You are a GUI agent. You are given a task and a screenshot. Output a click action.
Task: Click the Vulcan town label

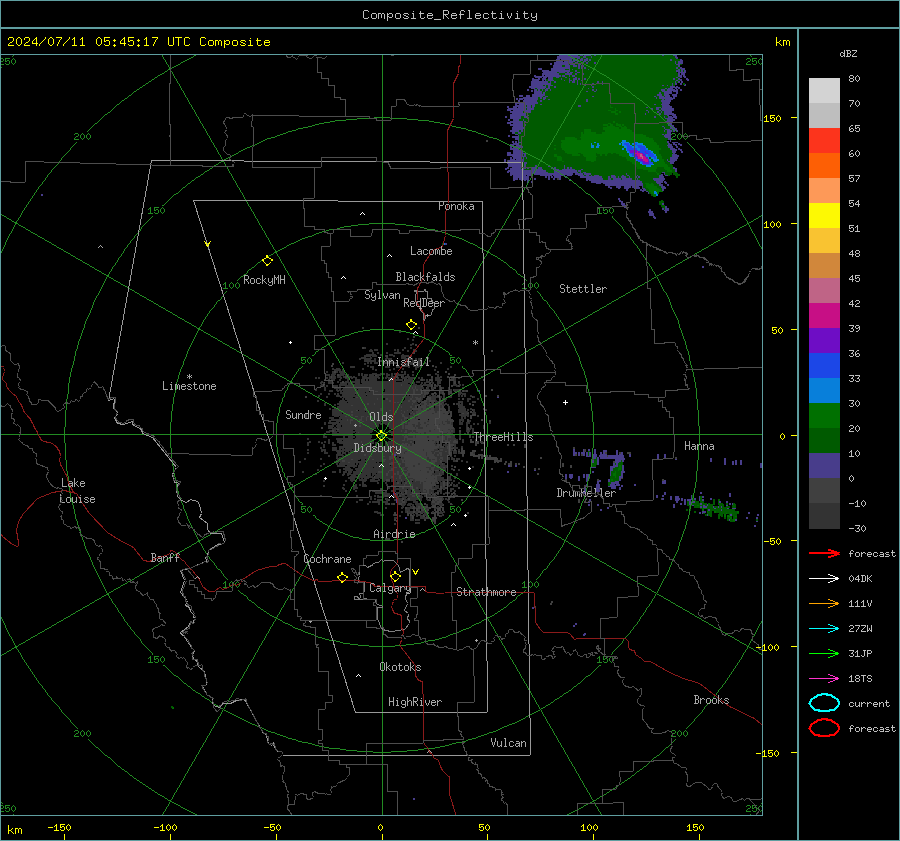508,742
